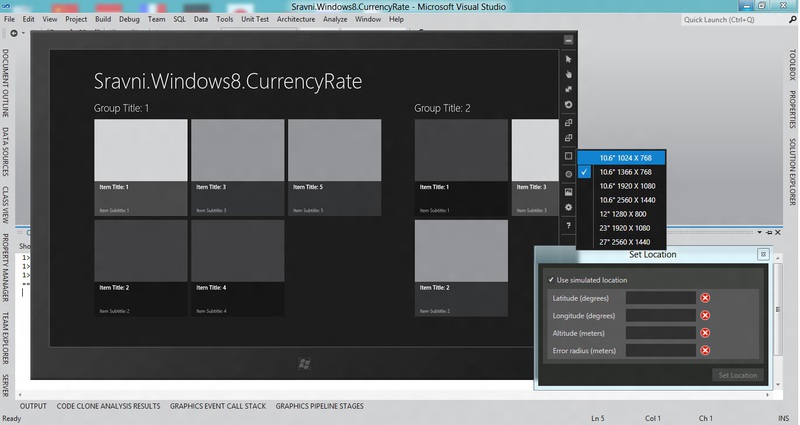The height and width of the screenshot is (425, 800).
Task: Click inside the Quick Launch search box
Action: tap(733, 19)
